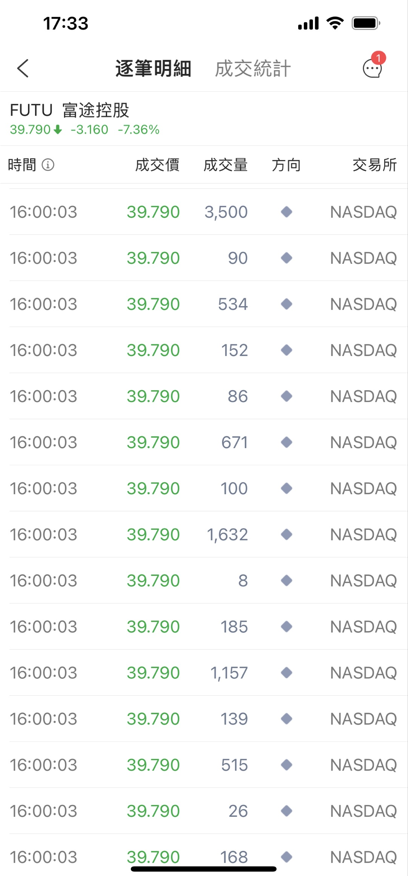The width and height of the screenshot is (408, 876).
Task: Tap the 成交量 column header
Action: point(225,165)
